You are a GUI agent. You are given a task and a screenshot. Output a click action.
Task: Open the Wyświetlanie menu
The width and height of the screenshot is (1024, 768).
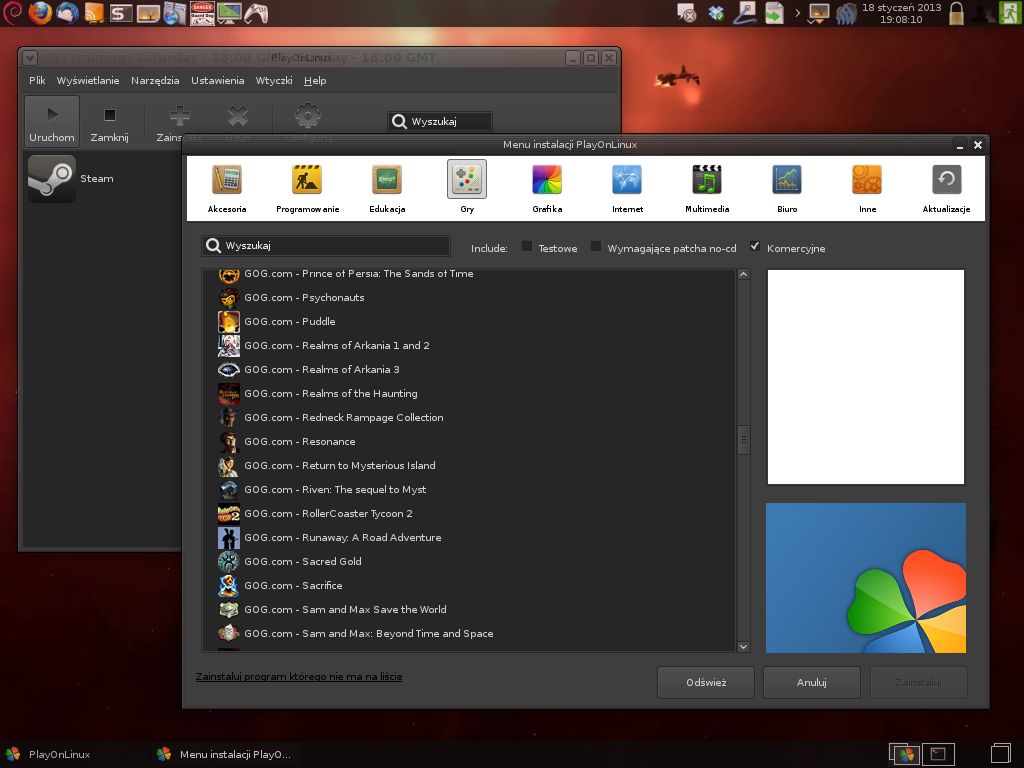point(88,80)
